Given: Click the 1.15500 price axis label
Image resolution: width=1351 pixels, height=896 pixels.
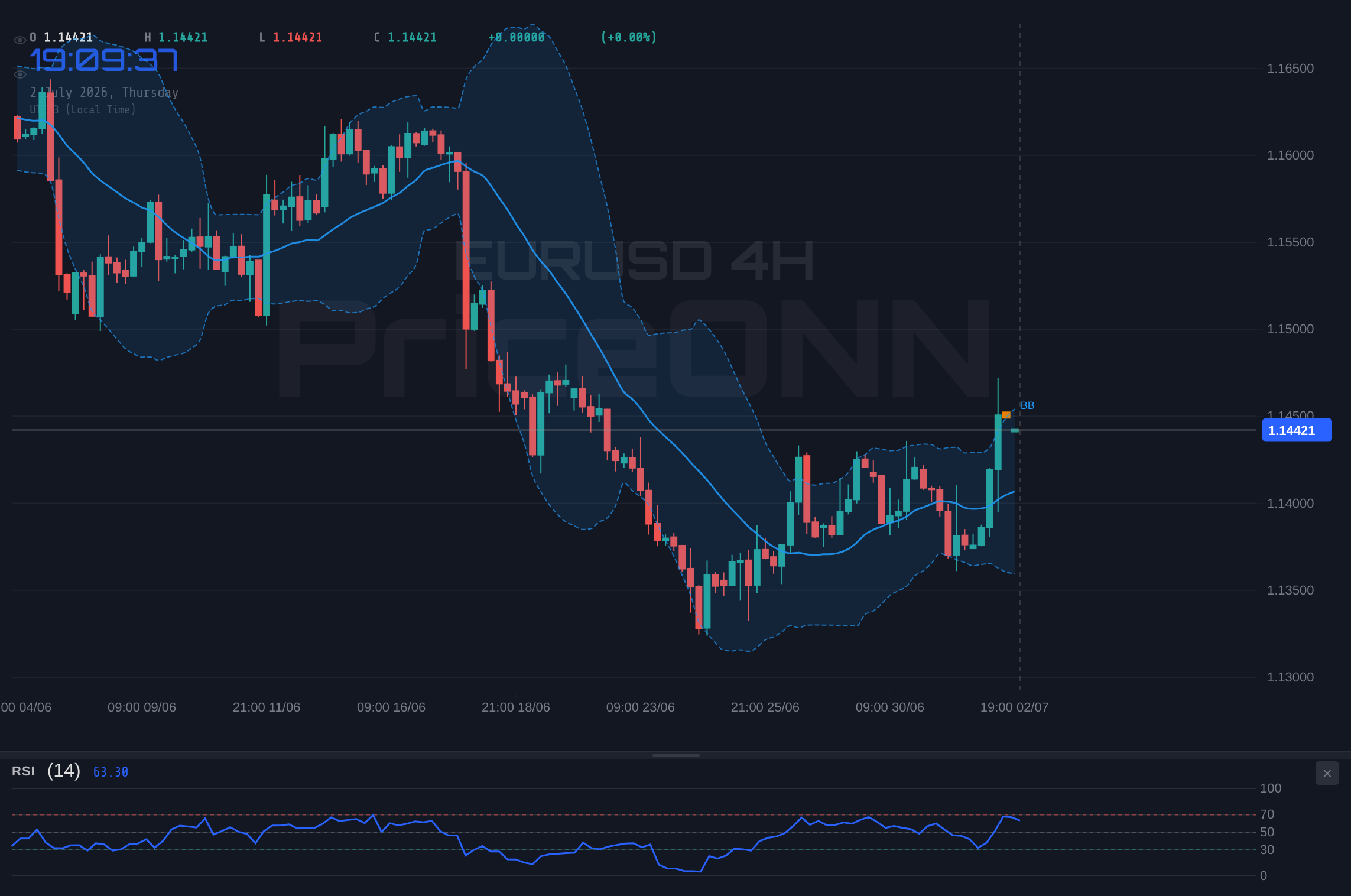Looking at the screenshot, I should click(x=1290, y=242).
